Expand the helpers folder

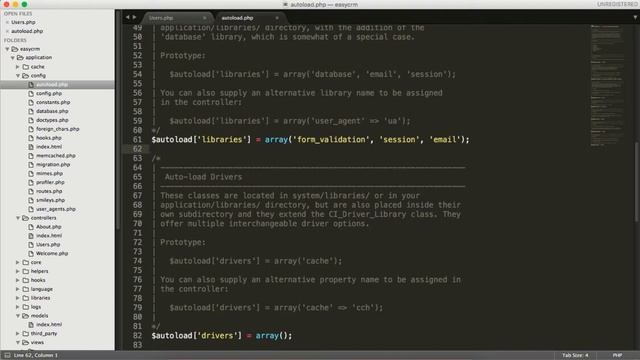18,271
